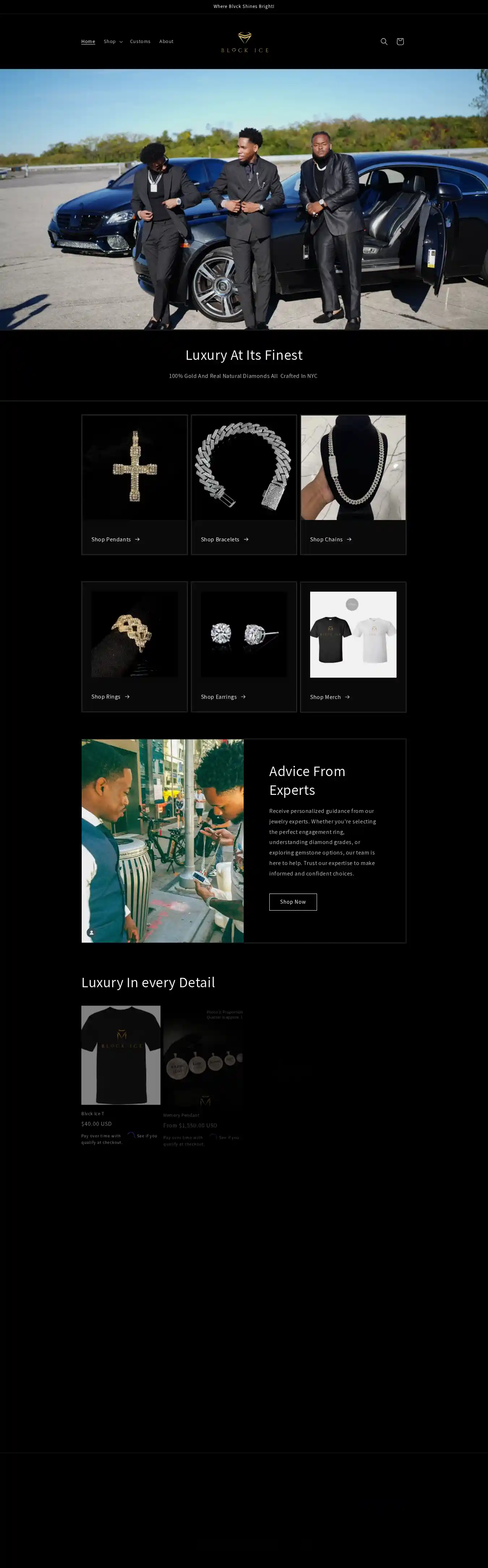The image size is (488, 1568).
Task: Click the arrow beside Shop Chains
Action: (x=349, y=539)
